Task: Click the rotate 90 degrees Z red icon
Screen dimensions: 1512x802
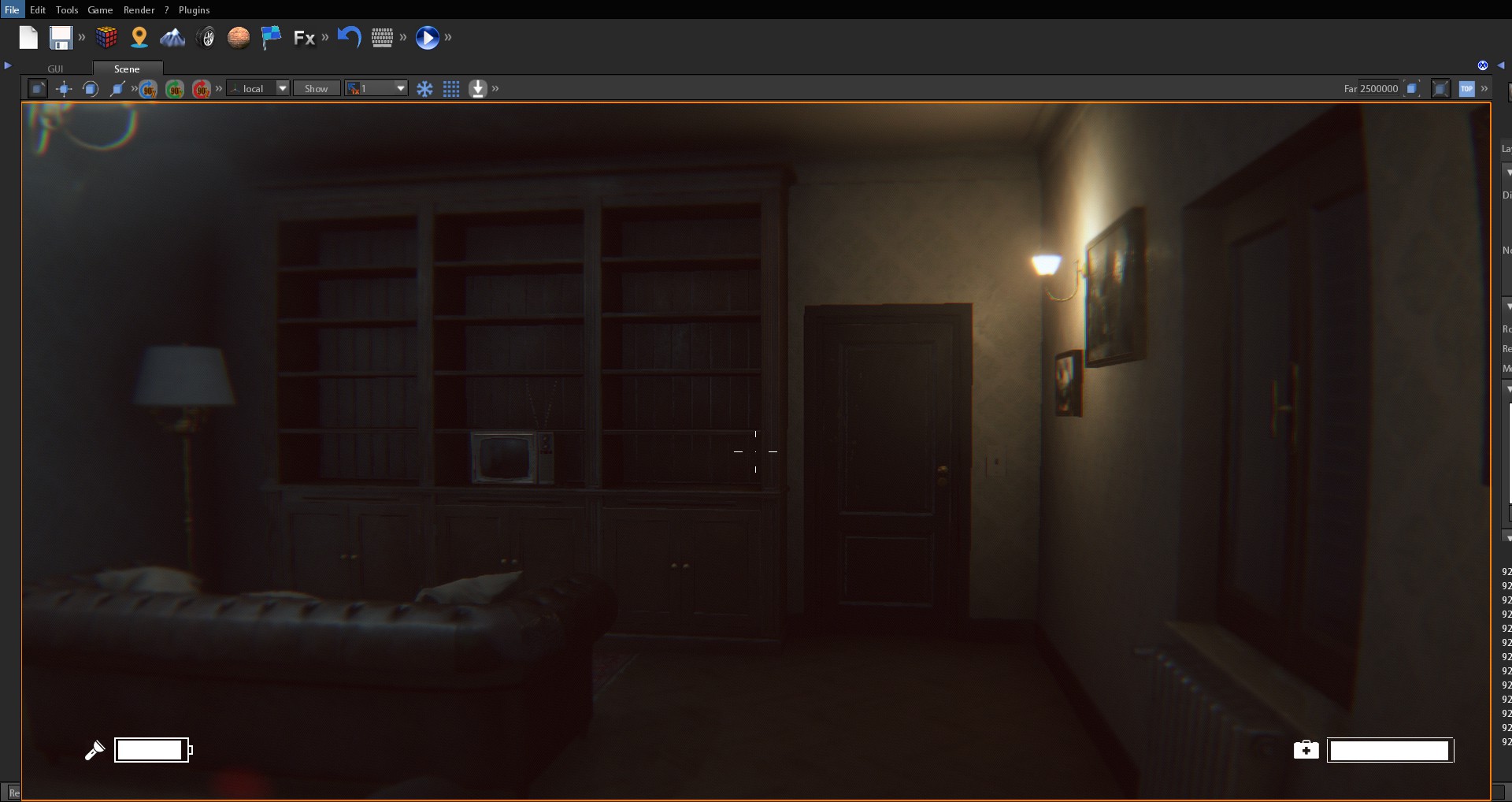Action: pyautogui.click(x=202, y=89)
